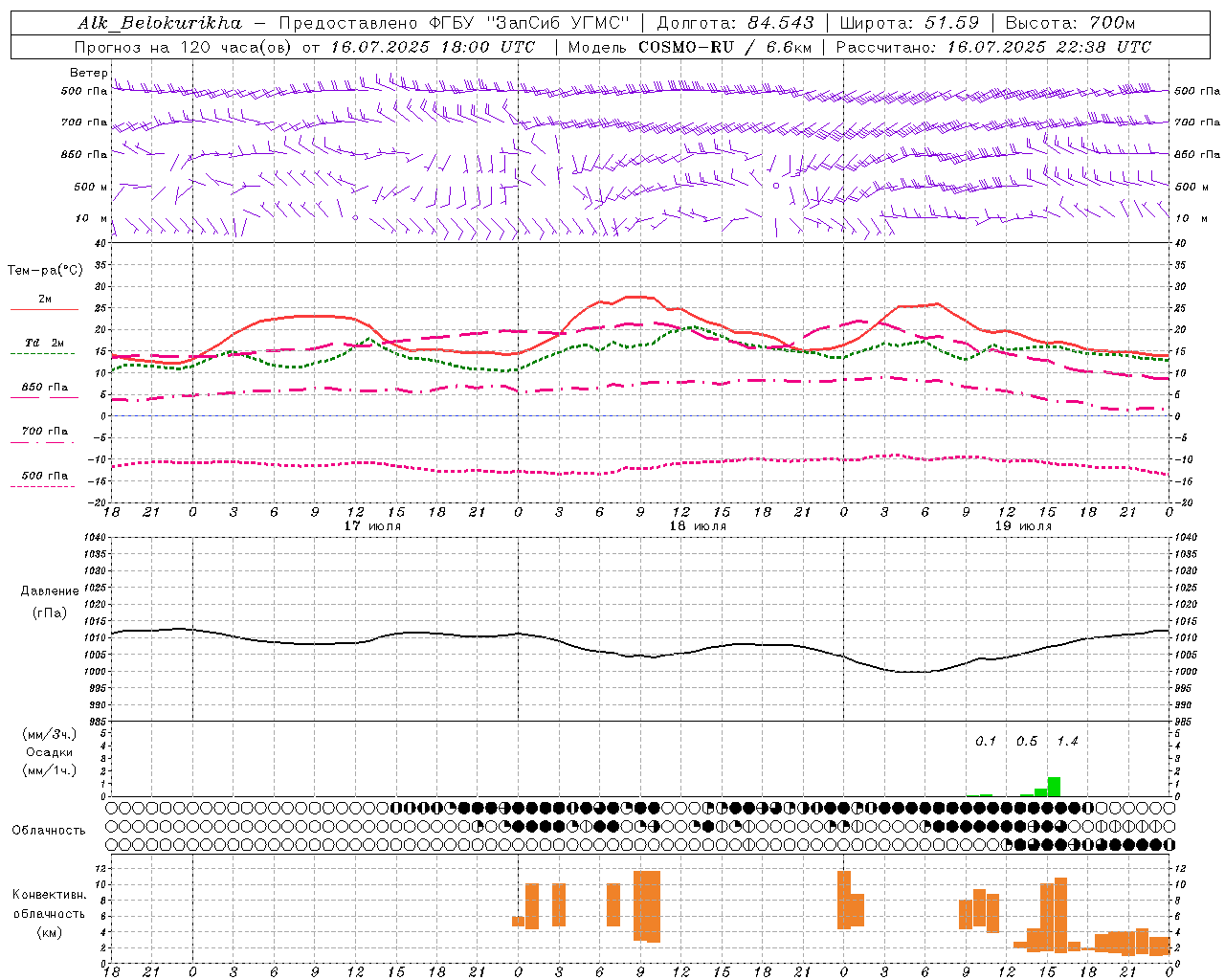Click the Ветер wind panel label
1225x980 pixels.
[x=88, y=73]
